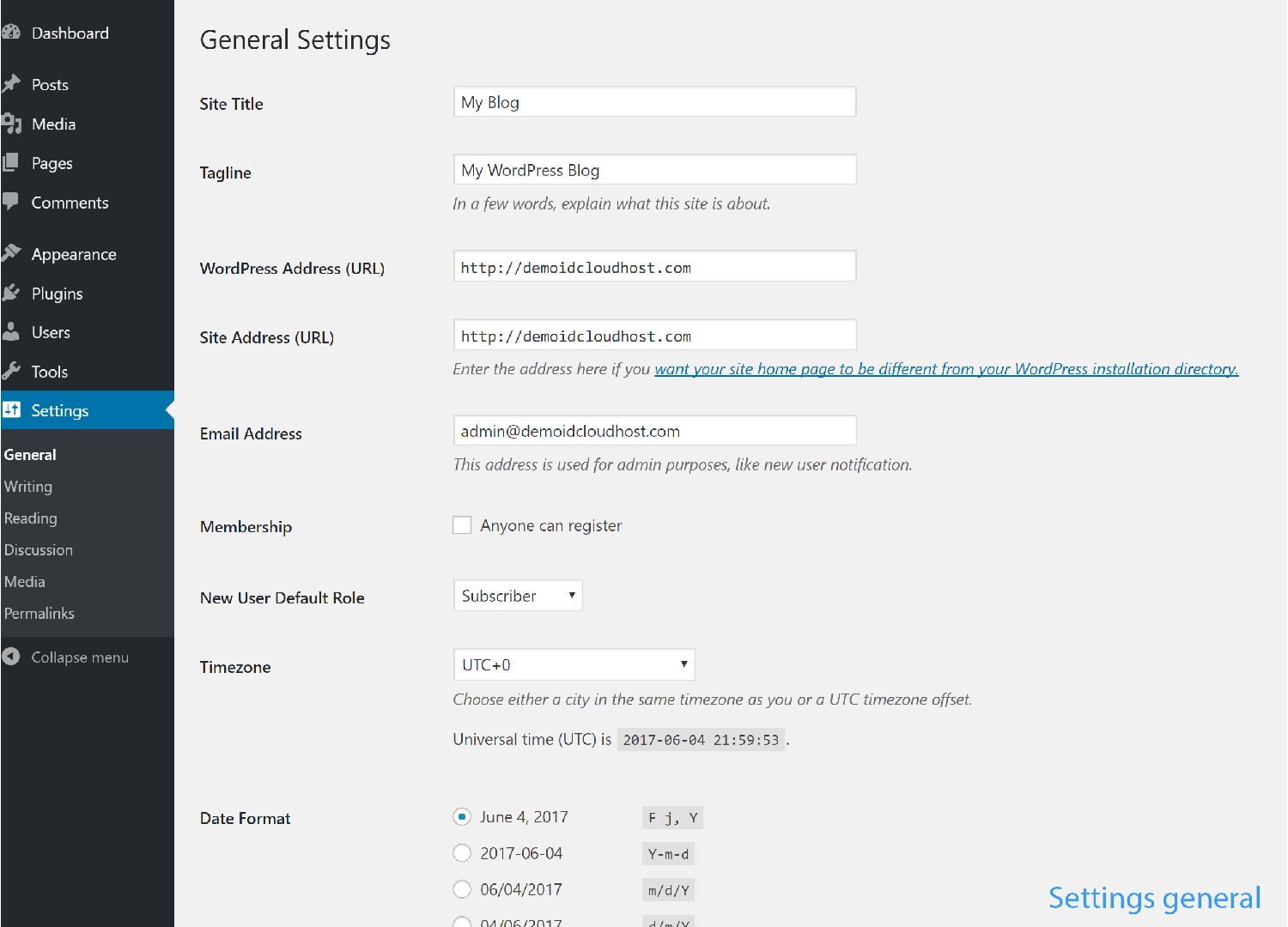Expand the Timezone UTC+0 dropdown
Viewport: 1288px width, 927px height.
(574, 663)
